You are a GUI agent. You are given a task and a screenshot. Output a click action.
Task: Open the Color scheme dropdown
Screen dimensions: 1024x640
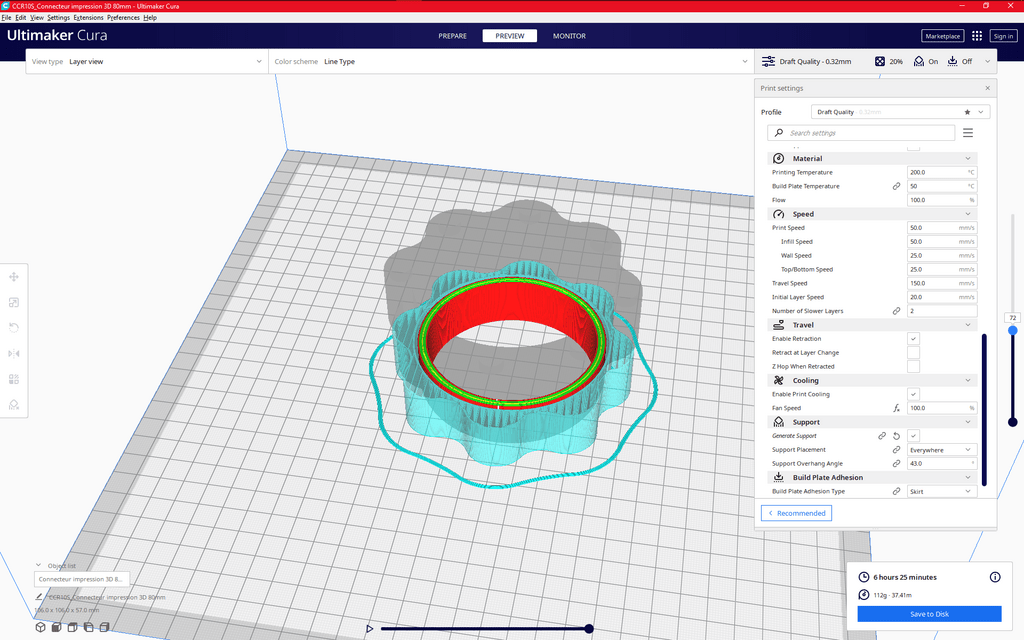(x=511, y=61)
